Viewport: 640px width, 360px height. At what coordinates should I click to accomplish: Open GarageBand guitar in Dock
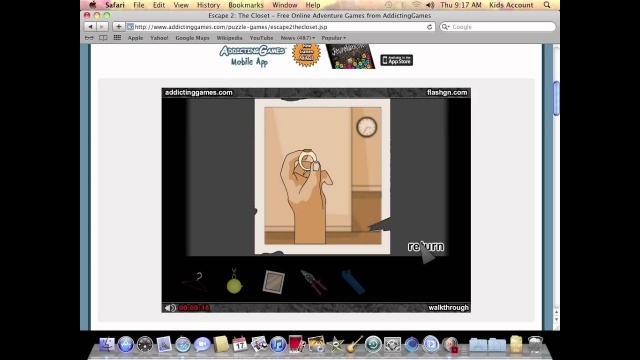354,344
